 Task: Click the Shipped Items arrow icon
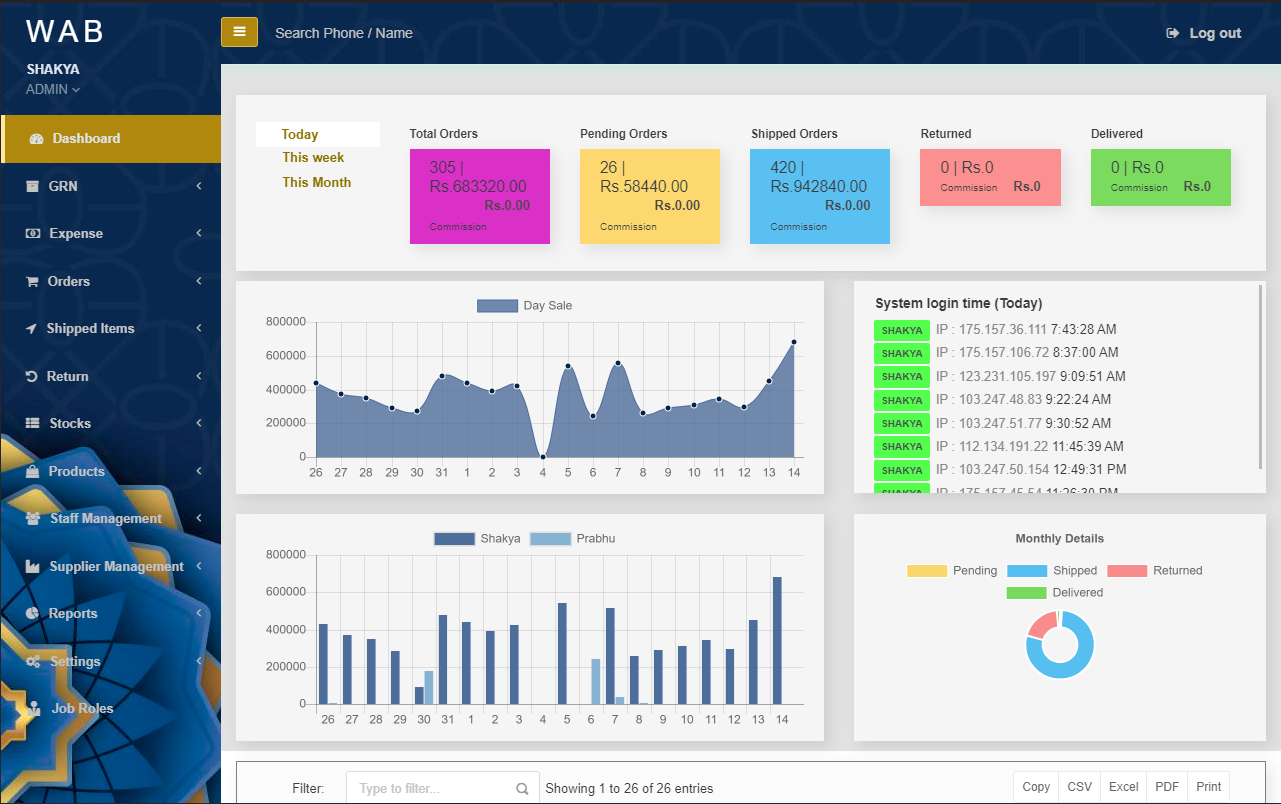pos(31,329)
